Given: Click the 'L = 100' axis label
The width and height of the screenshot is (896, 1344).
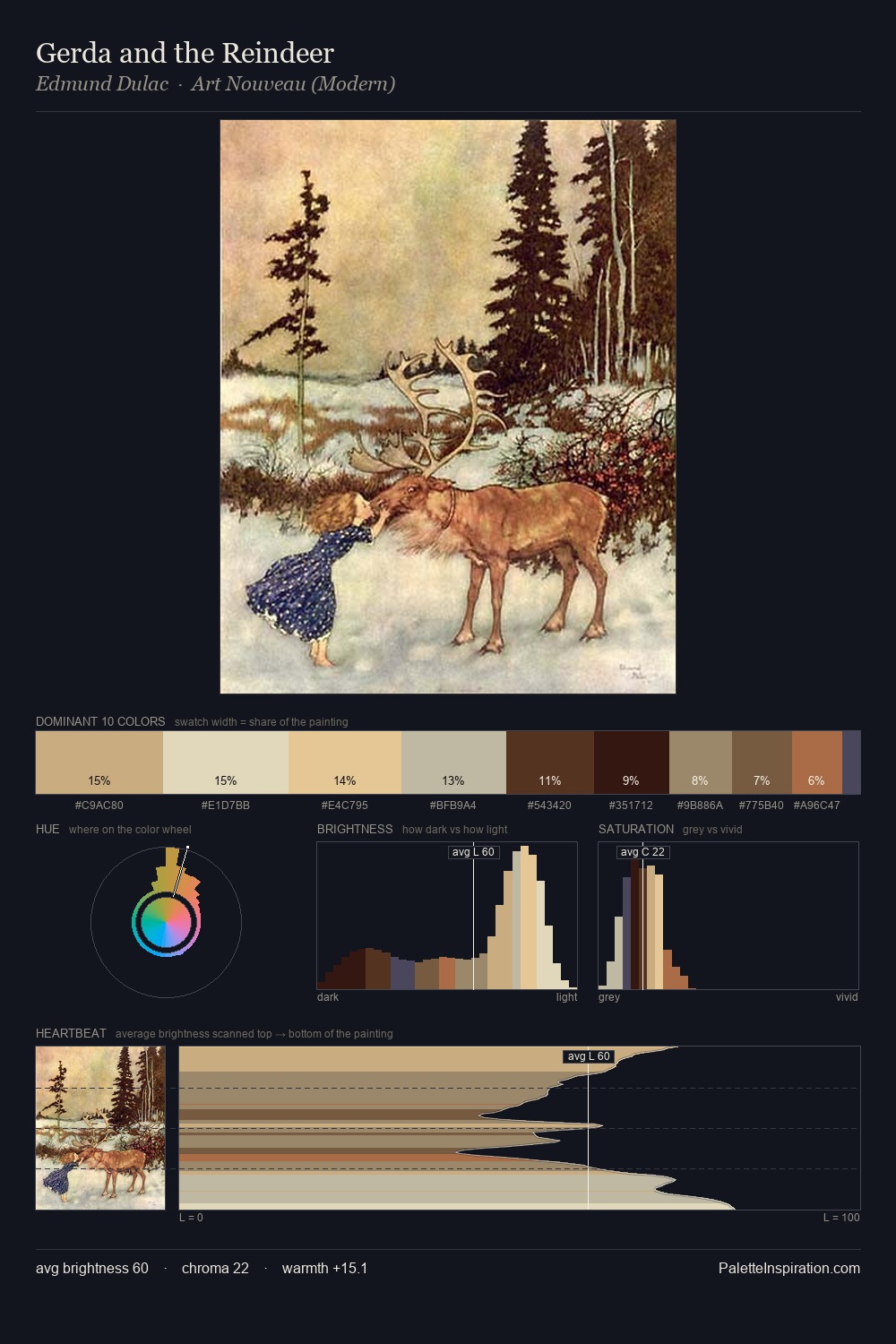Looking at the screenshot, I should [x=841, y=1218].
